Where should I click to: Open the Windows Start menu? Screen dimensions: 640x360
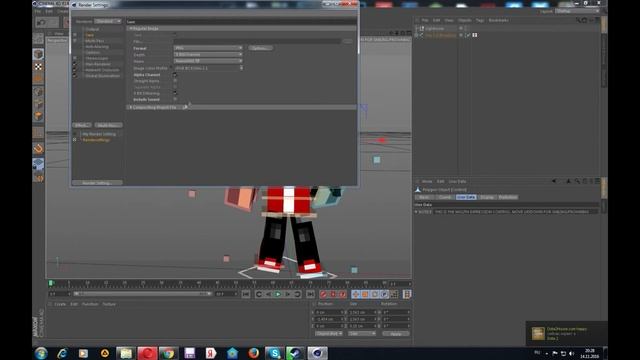click(41, 353)
